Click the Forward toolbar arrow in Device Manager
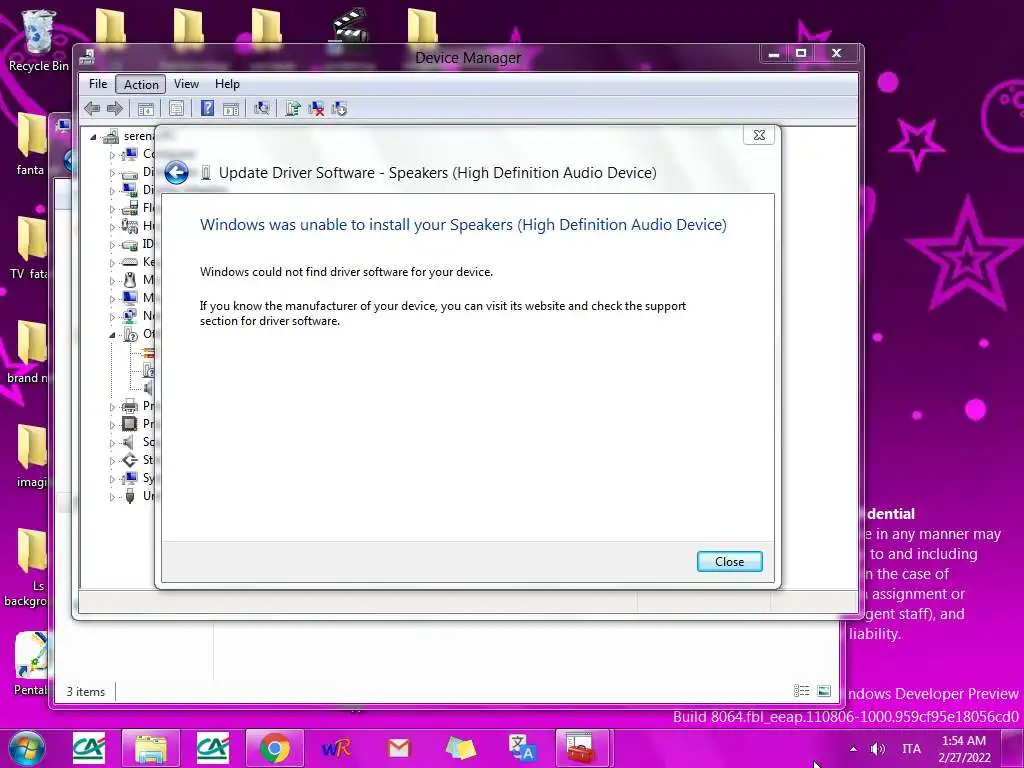 [114, 108]
